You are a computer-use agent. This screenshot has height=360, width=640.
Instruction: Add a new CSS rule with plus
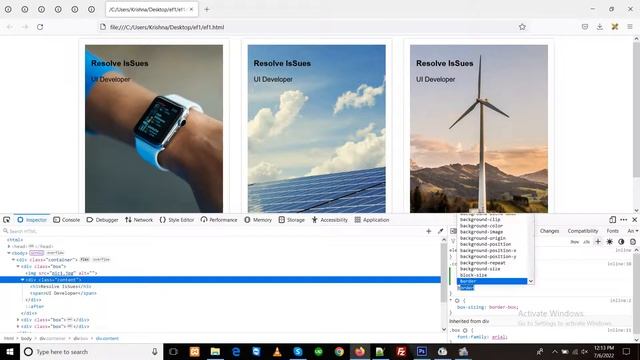(598, 242)
